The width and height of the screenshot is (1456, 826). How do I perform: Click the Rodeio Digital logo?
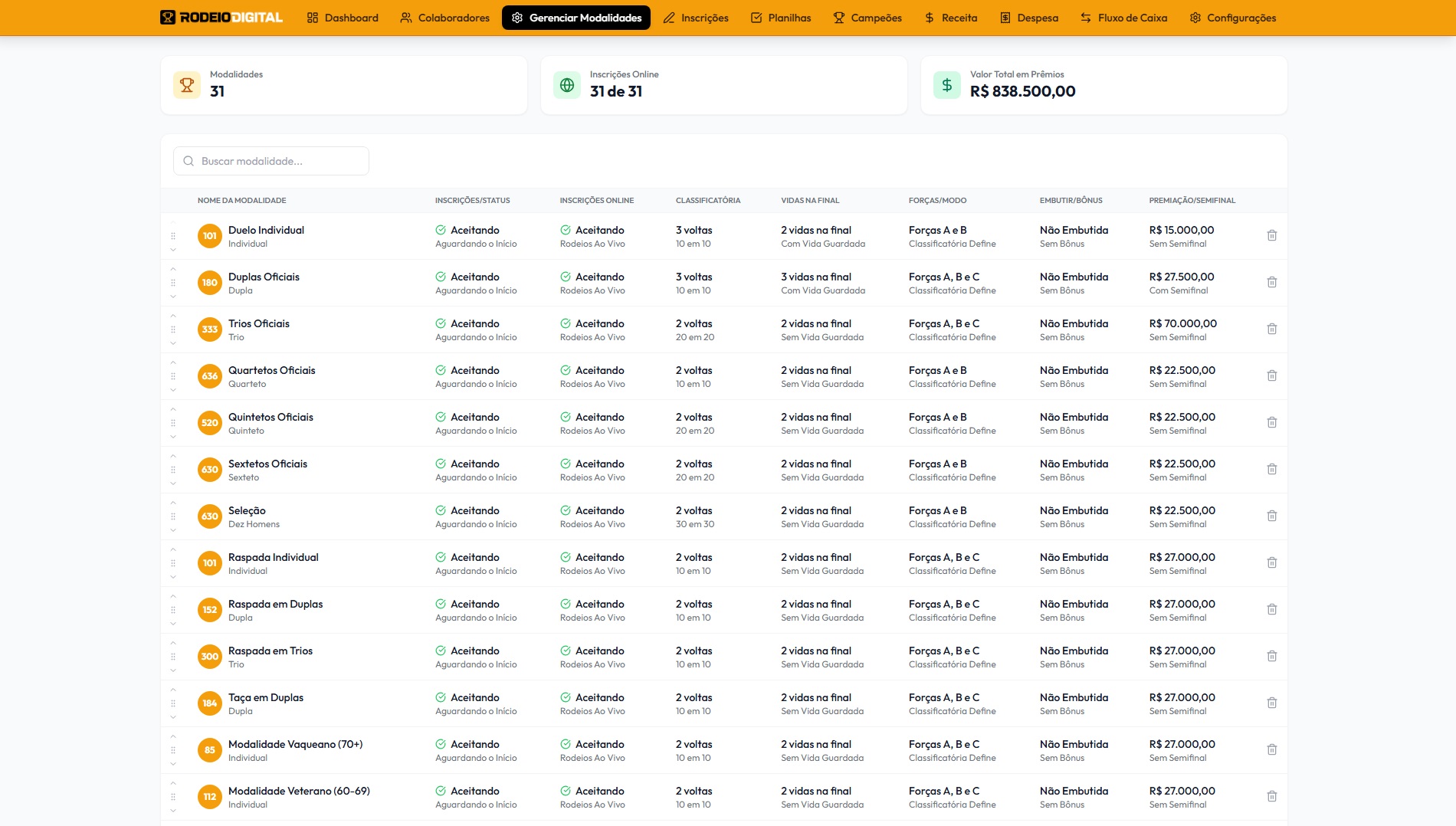coord(221,18)
